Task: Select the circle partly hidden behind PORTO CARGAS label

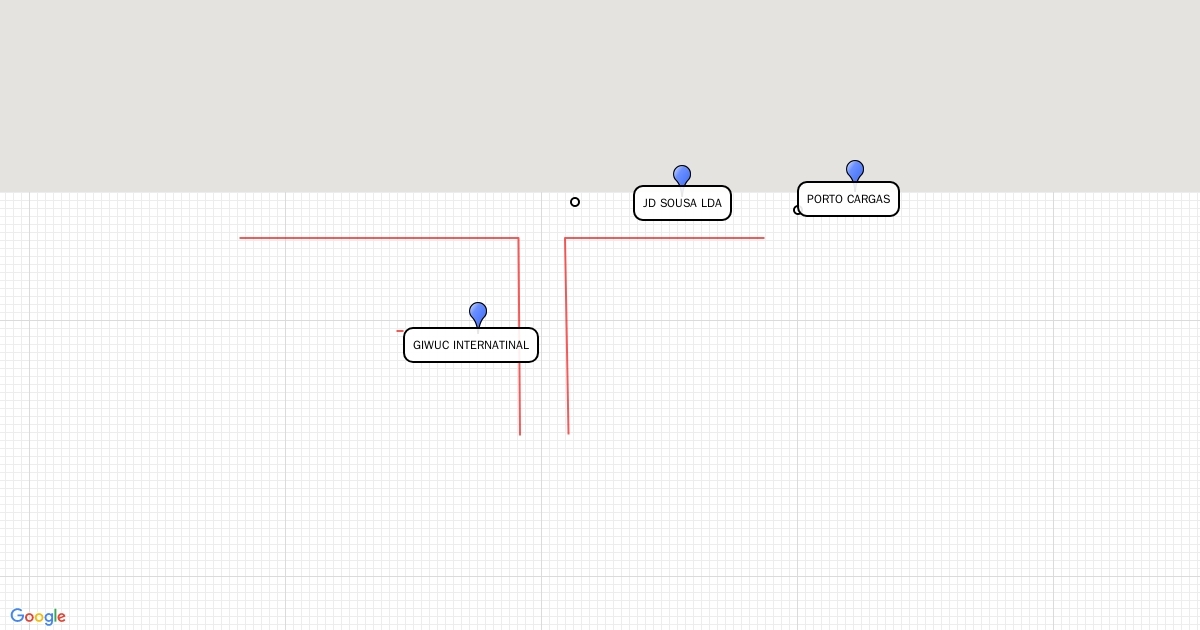Action: click(797, 210)
